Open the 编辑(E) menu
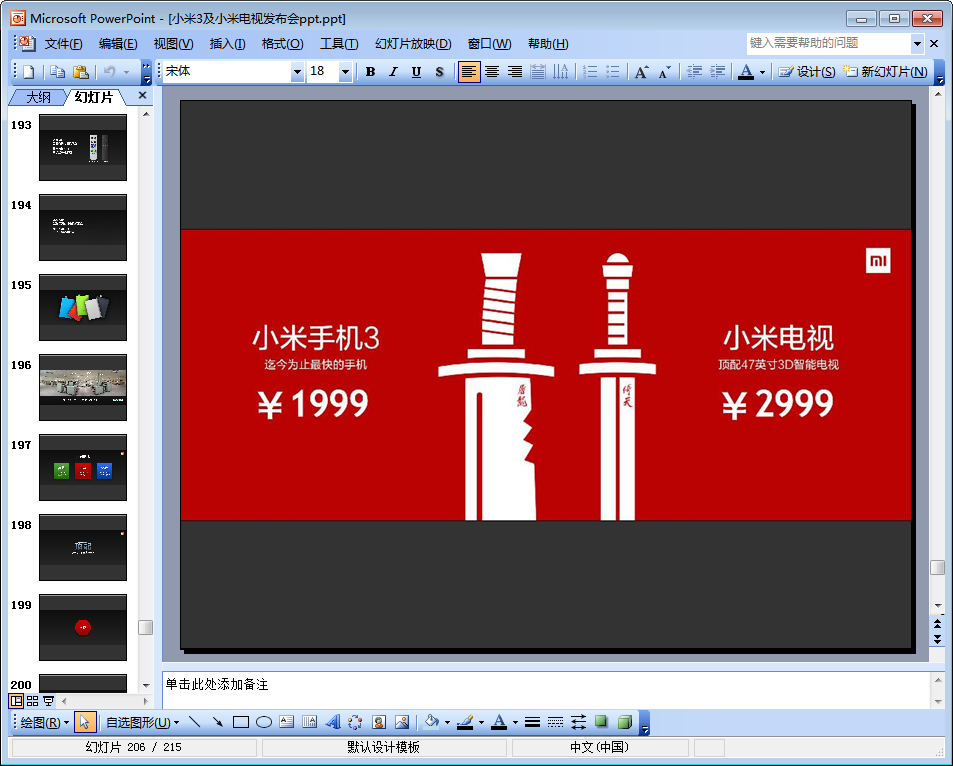This screenshot has width=953, height=766. [118, 44]
